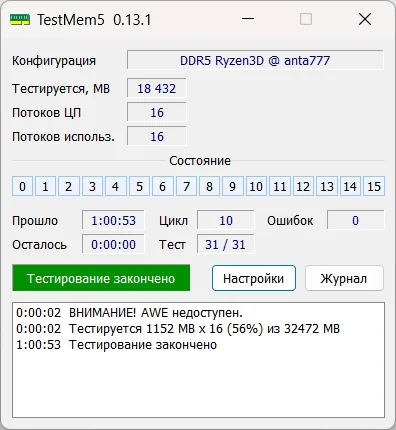Click the last log line at 1:00:53

tap(116, 345)
